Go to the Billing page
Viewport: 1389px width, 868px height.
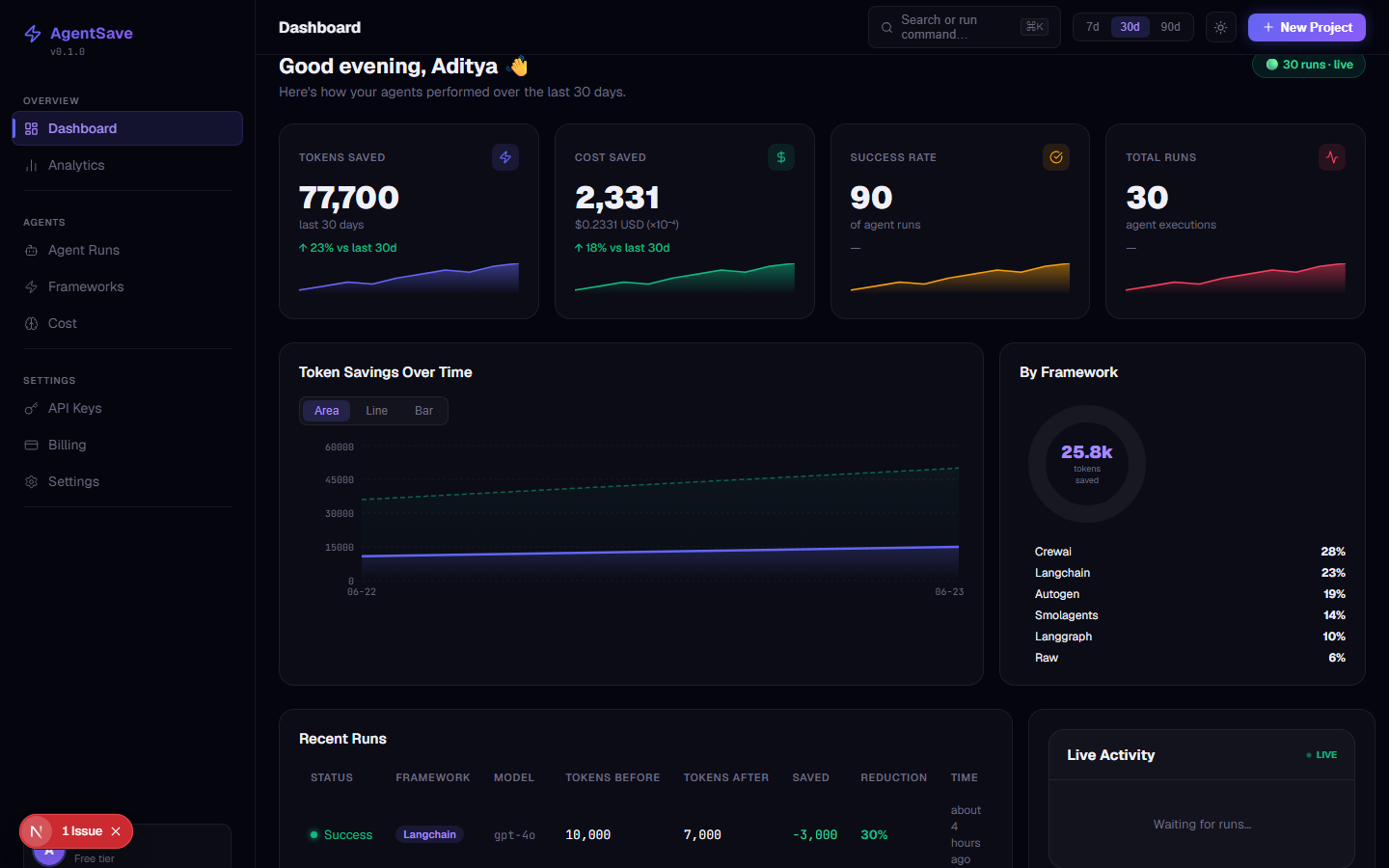pos(127,445)
